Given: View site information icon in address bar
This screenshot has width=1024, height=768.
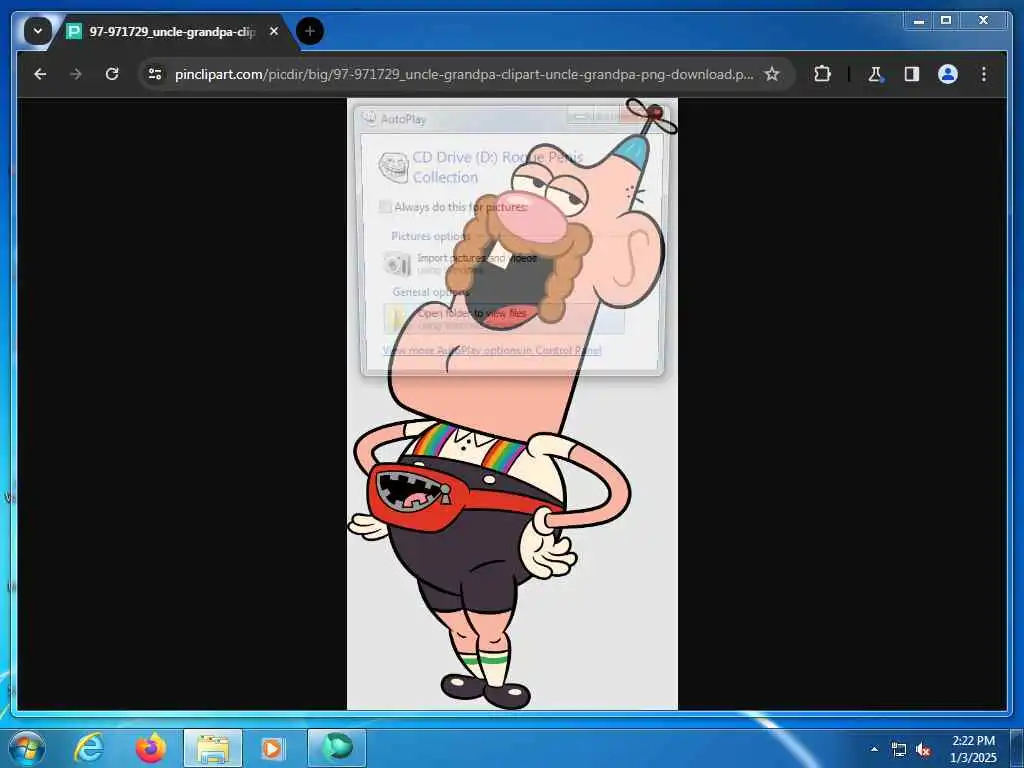Looking at the screenshot, I should click(155, 74).
